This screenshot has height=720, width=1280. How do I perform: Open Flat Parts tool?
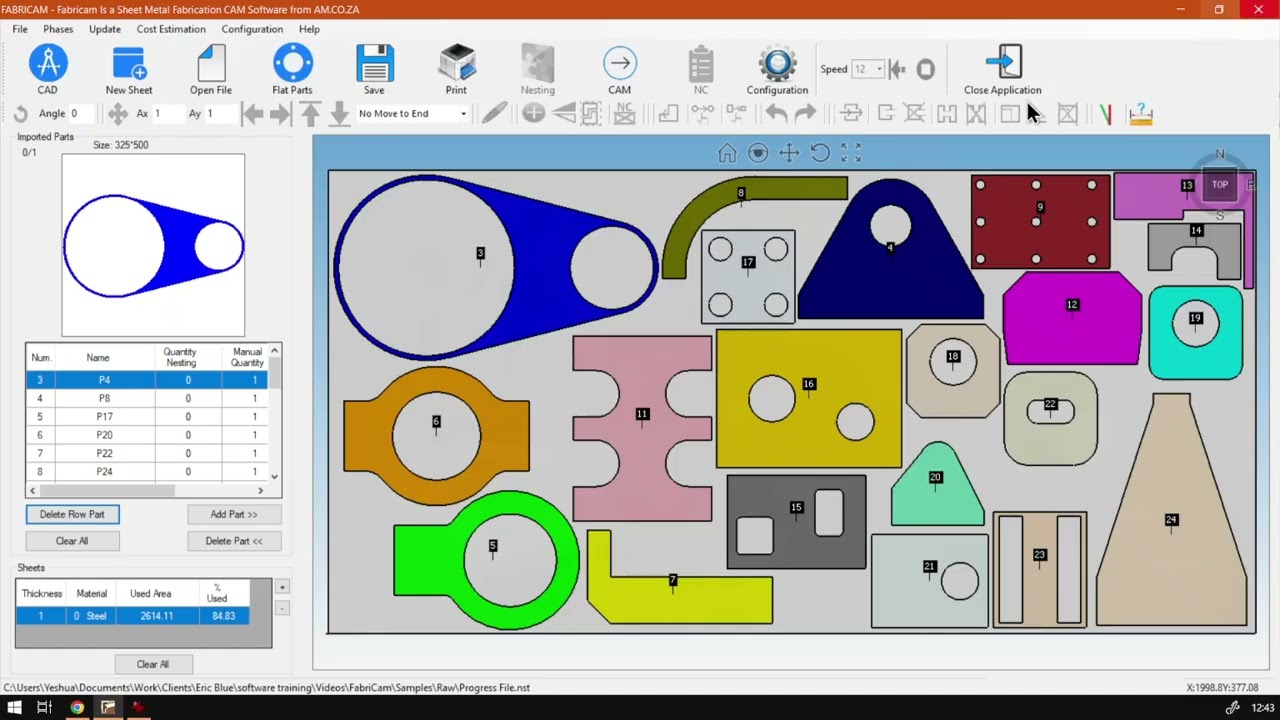pos(292,65)
